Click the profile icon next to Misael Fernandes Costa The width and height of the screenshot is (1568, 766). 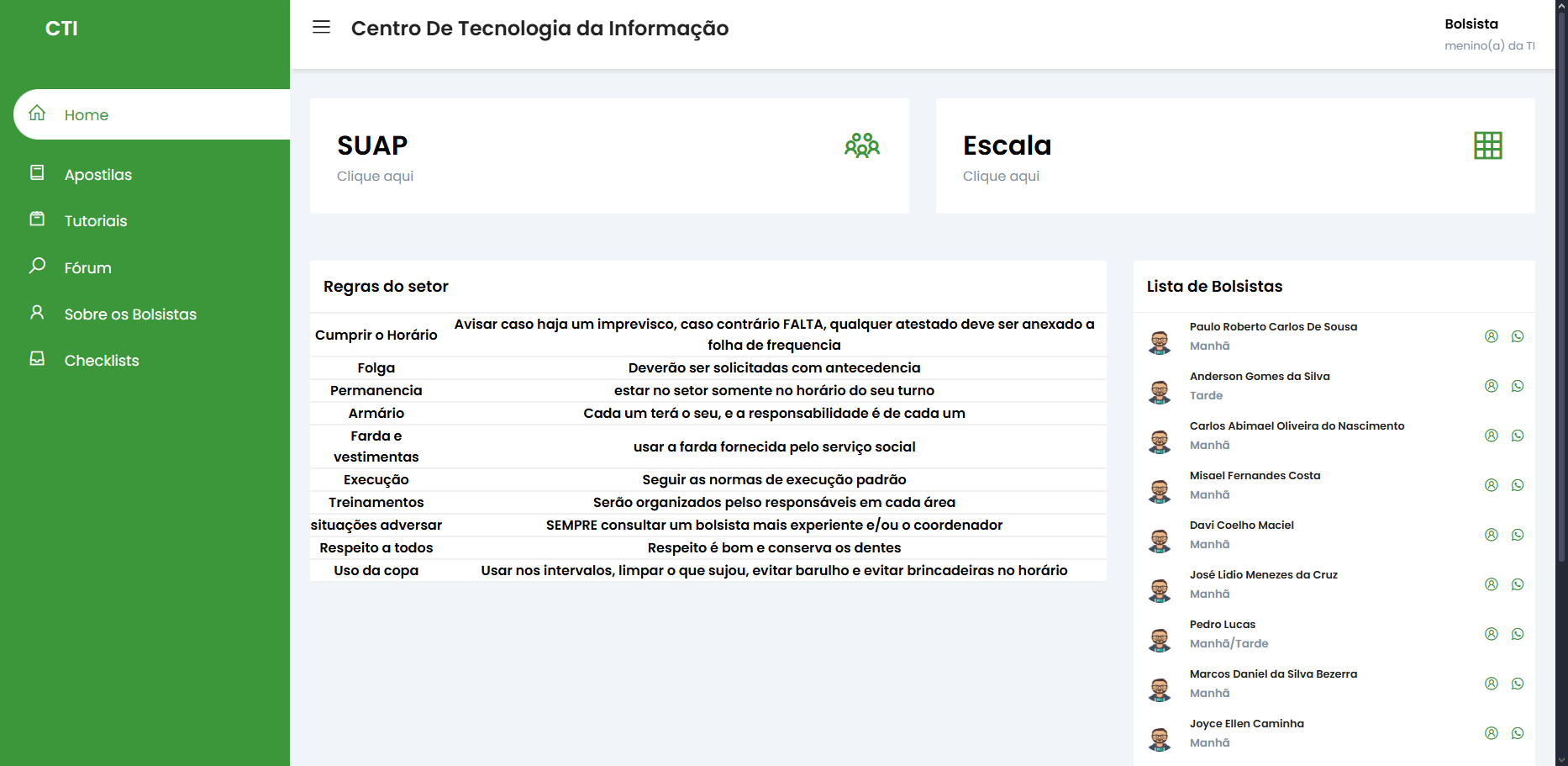pyautogui.click(x=1491, y=485)
